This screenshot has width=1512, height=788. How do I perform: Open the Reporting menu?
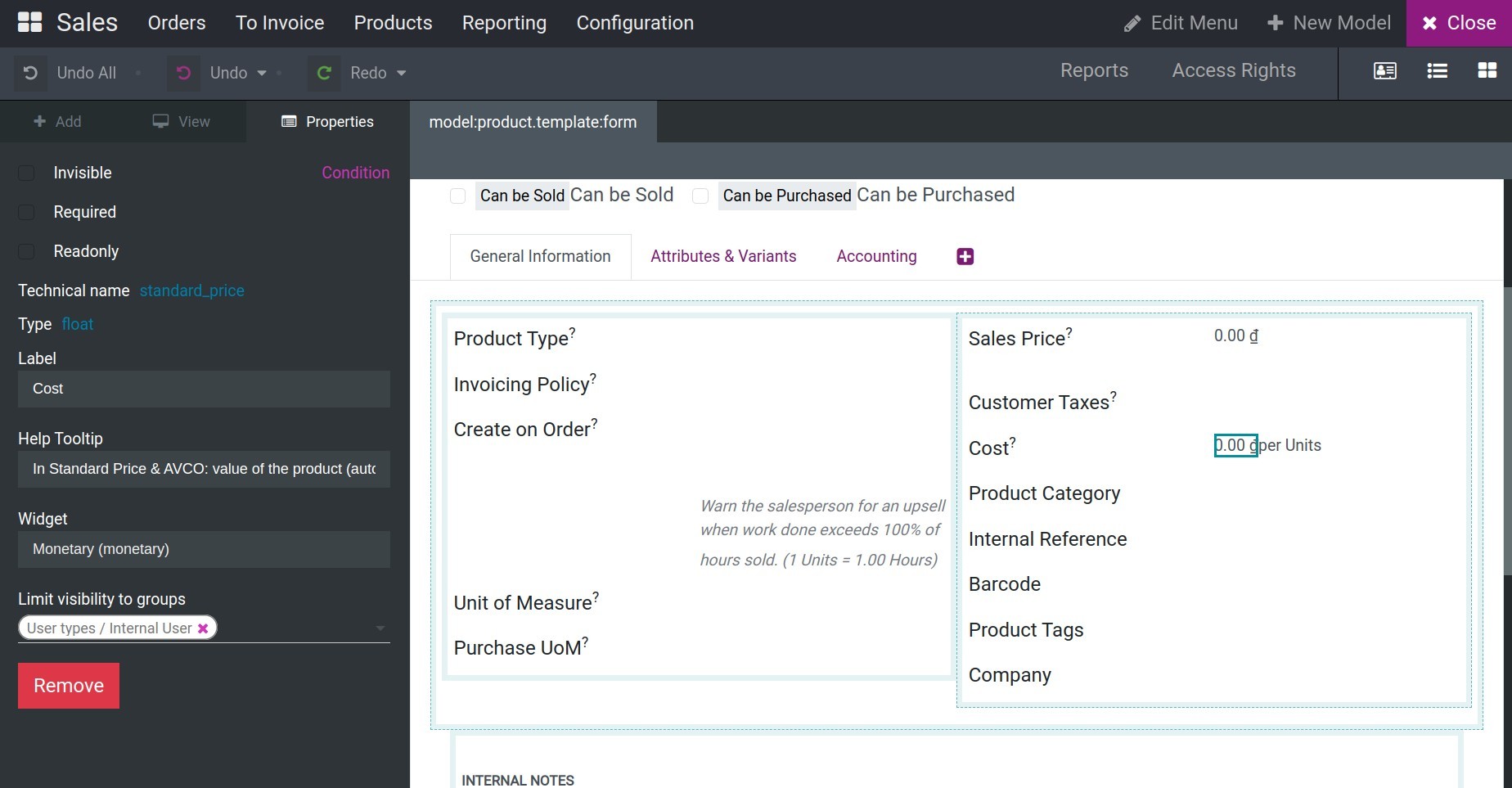[504, 23]
